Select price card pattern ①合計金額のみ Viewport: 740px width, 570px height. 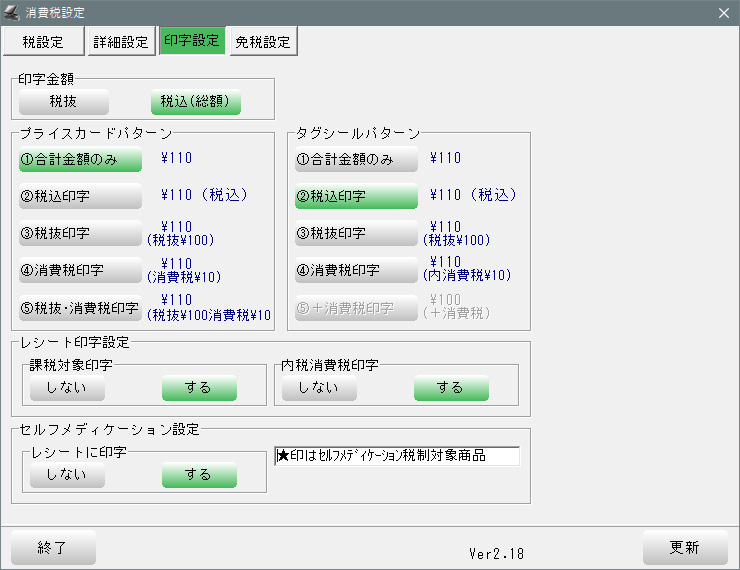[80, 159]
